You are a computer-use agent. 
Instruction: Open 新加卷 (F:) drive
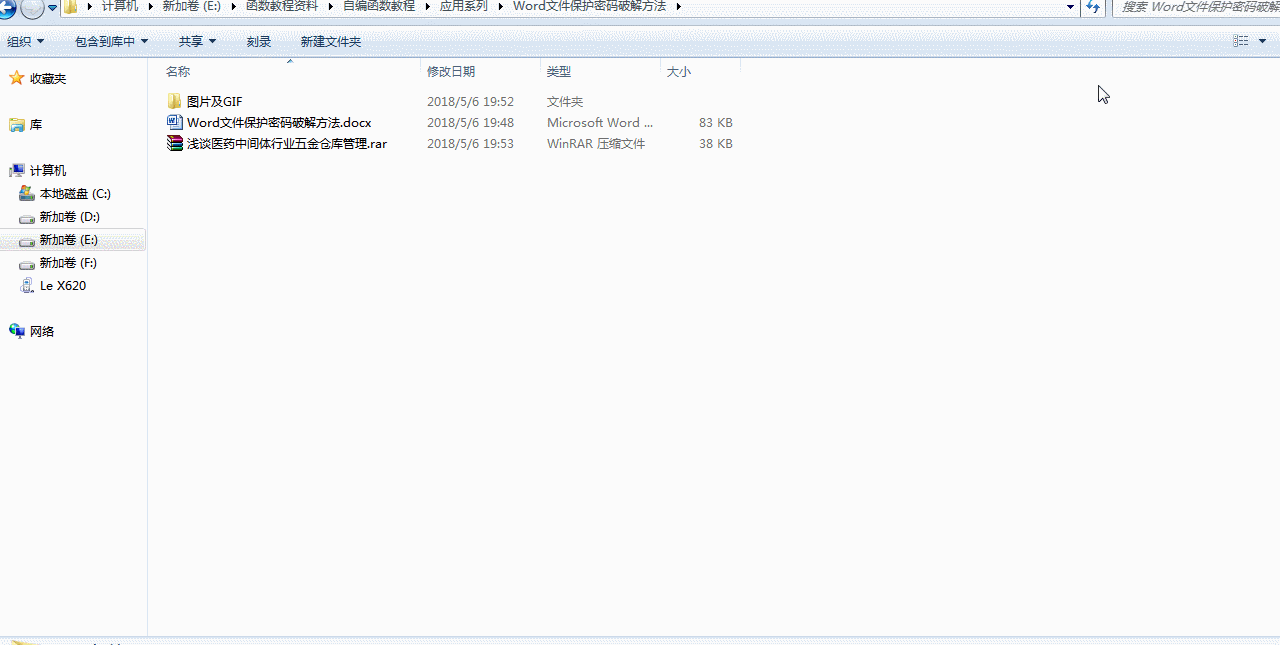click(68, 263)
